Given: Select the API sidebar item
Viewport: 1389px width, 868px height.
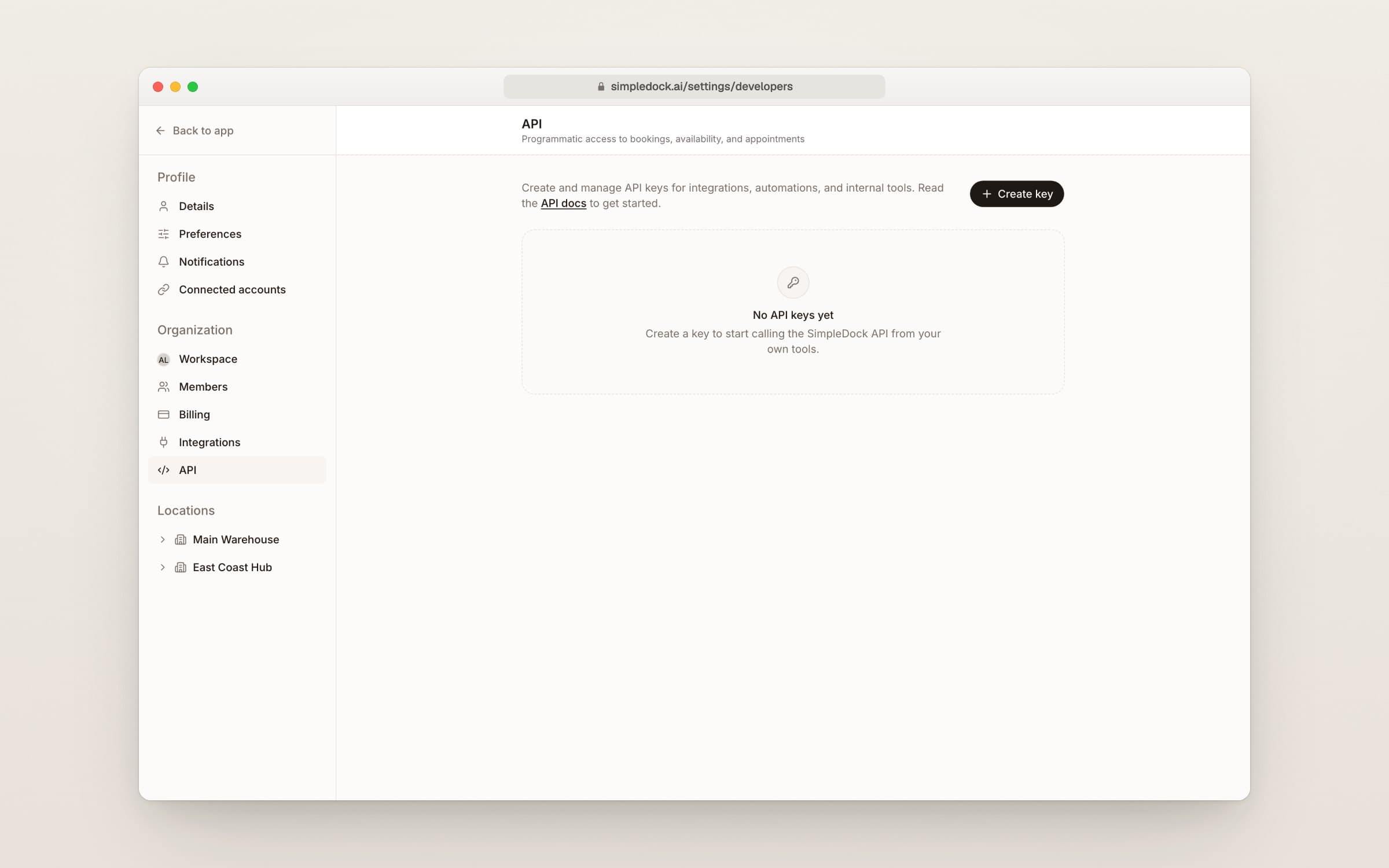Looking at the screenshot, I should [x=237, y=470].
